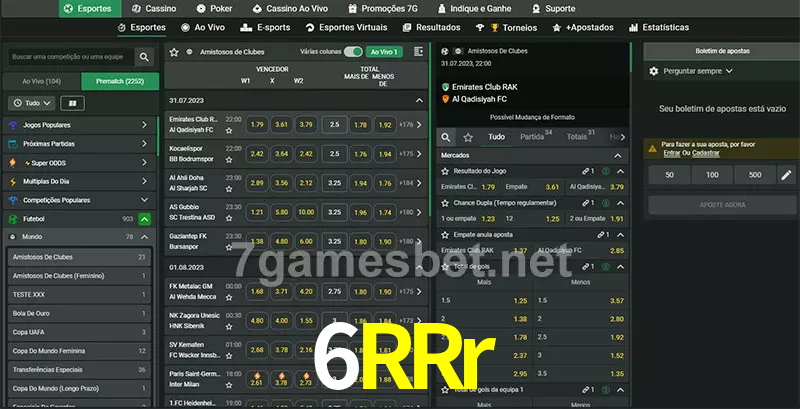Screen dimensions: 800x409
Task: Select the 100 quick stake button
Action: click(x=711, y=175)
